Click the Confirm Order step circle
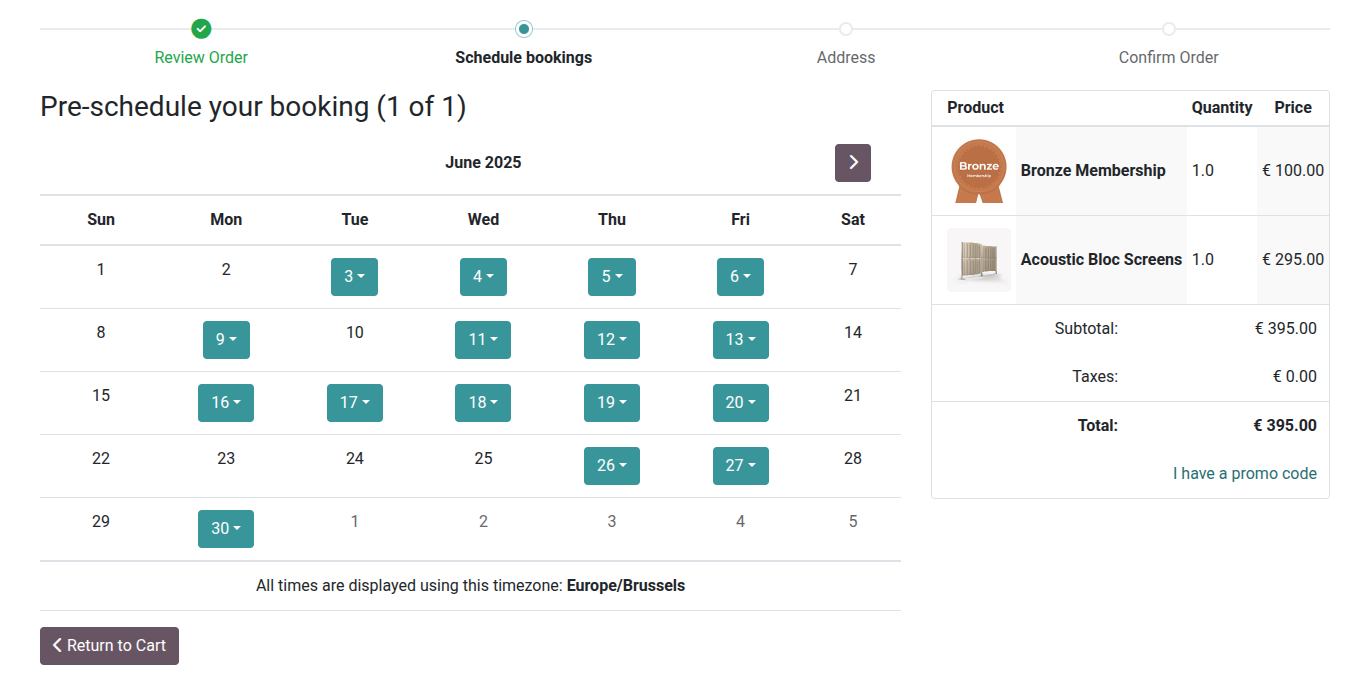This screenshot has width=1347, height=675. tap(1168, 29)
